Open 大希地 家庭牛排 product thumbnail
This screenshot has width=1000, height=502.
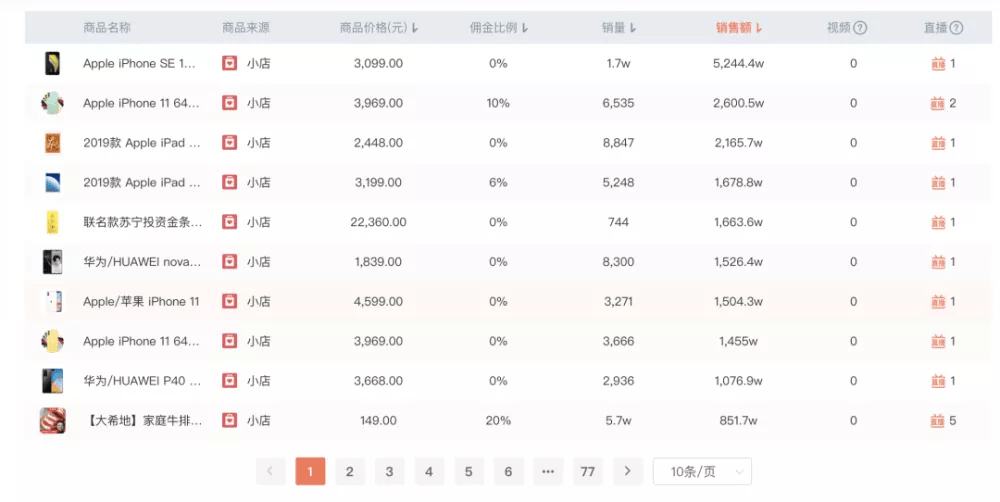coord(52,420)
